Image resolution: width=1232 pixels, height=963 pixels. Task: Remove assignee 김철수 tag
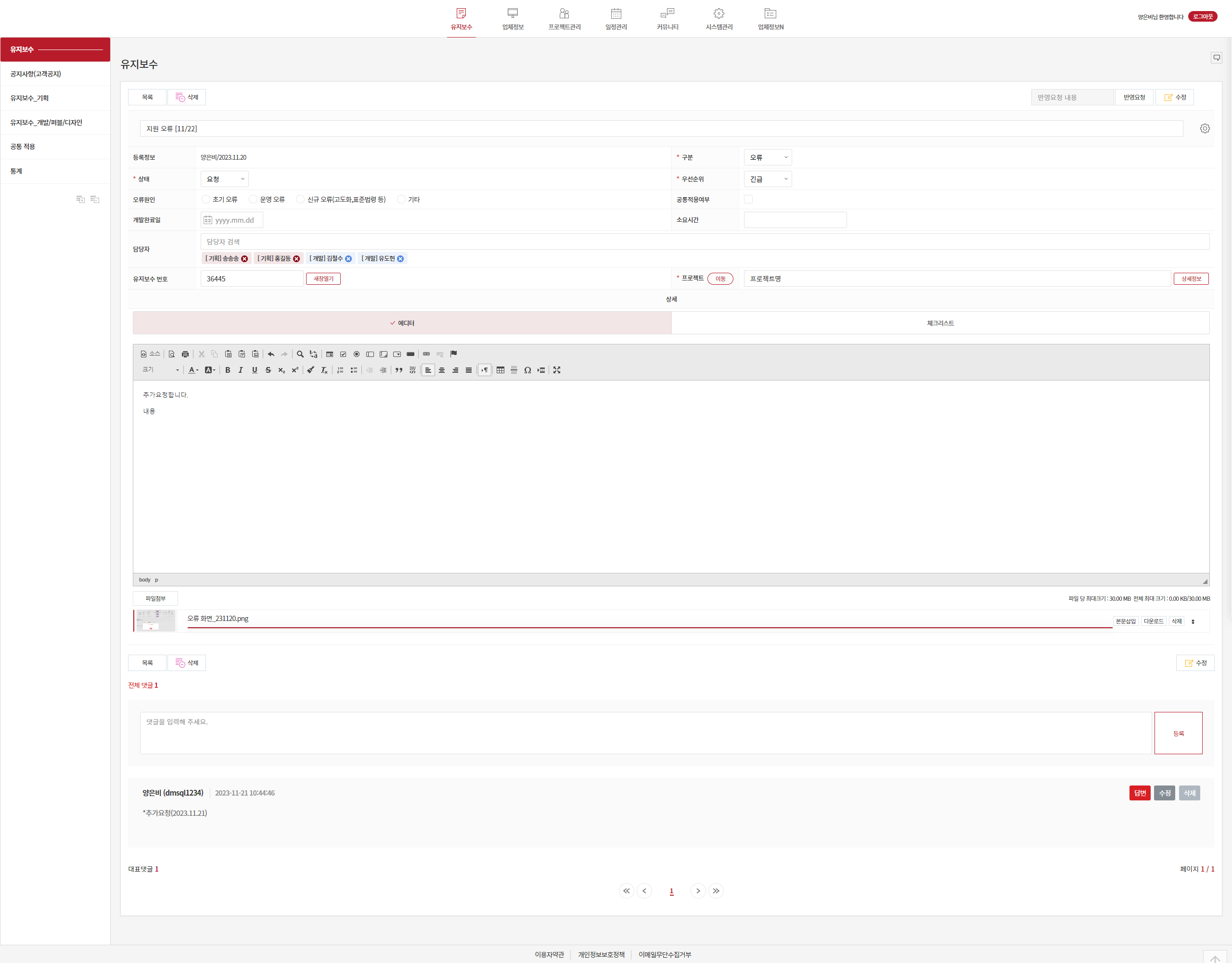click(x=348, y=259)
